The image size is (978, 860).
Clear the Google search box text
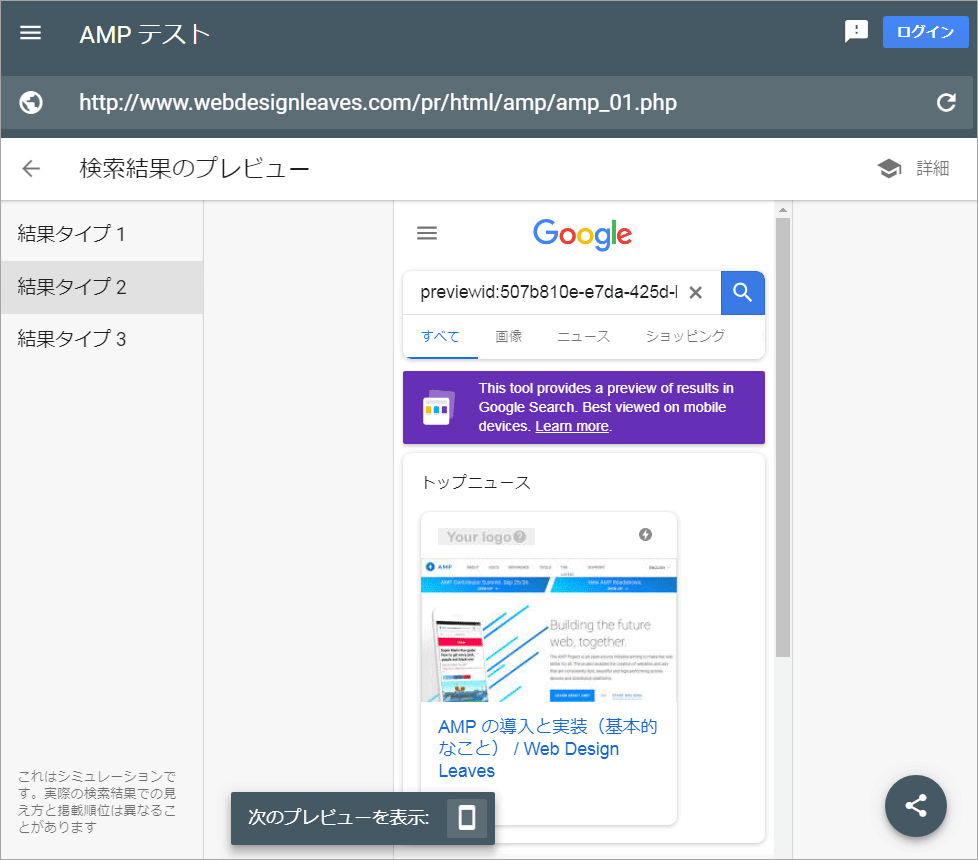pos(696,292)
